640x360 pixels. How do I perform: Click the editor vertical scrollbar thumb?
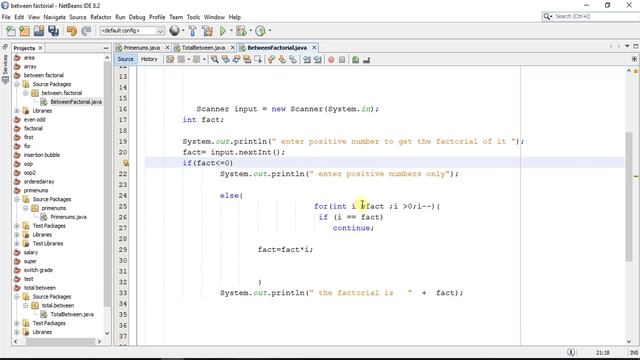pos(629,197)
